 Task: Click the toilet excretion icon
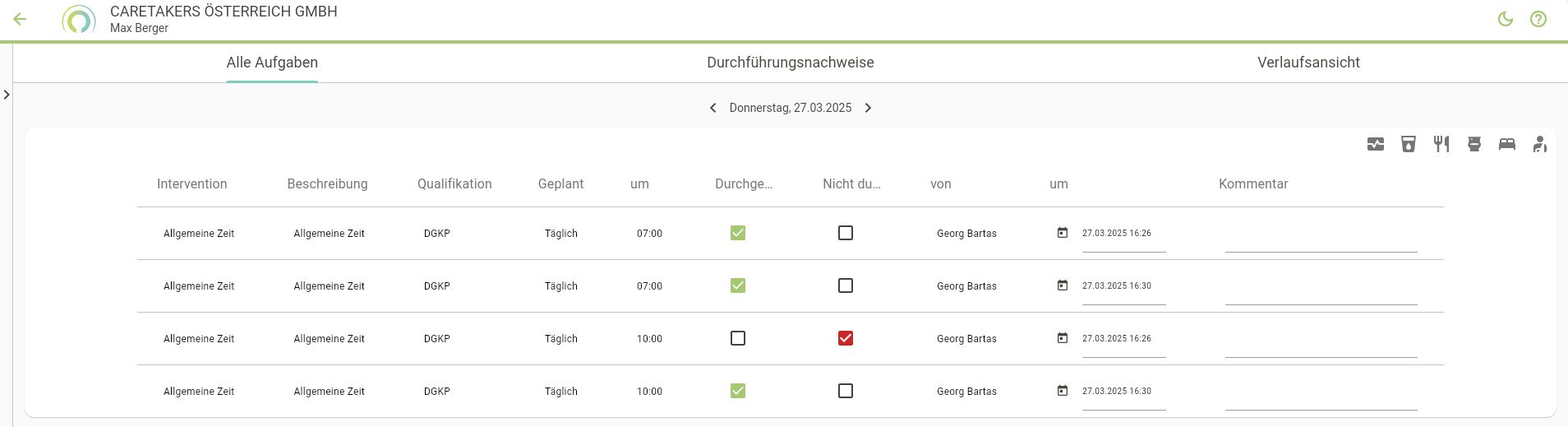[x=1474, y=145]
